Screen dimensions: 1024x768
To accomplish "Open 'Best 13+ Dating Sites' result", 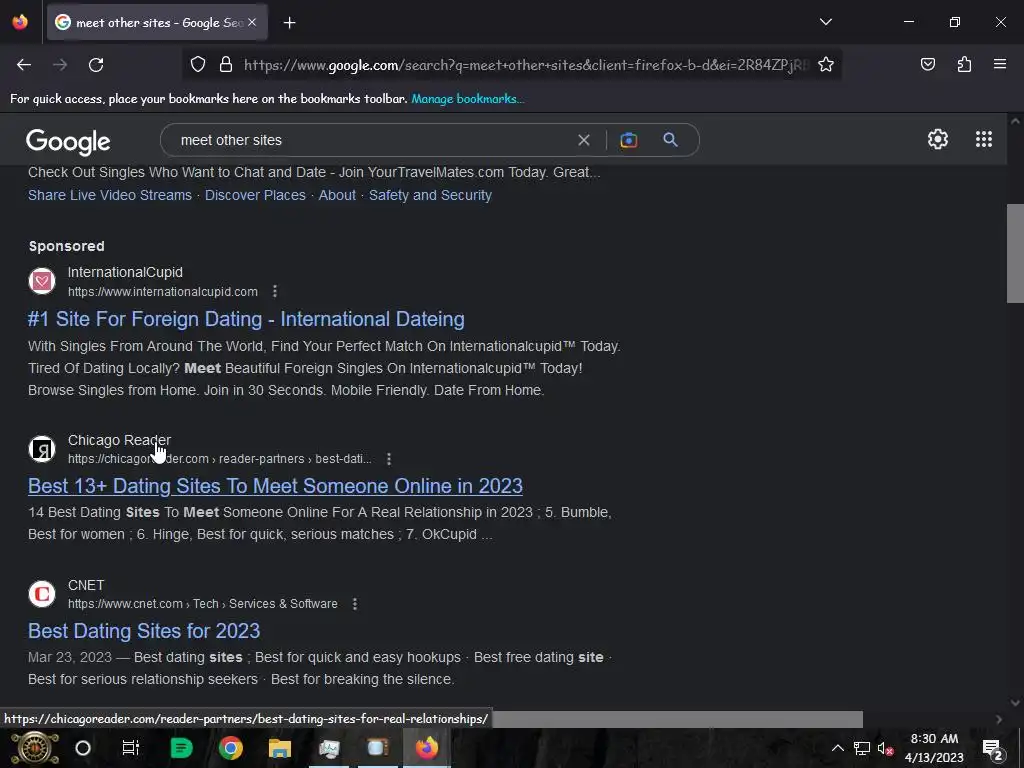I will click(x=276, y=487).
